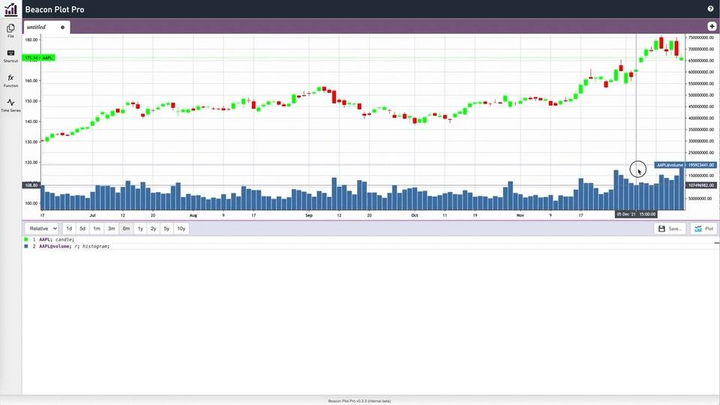Image resolution: width=720 pixels, height=405 pixels.
Task: Open the Function fx panel
Action: tap(11, 81)
